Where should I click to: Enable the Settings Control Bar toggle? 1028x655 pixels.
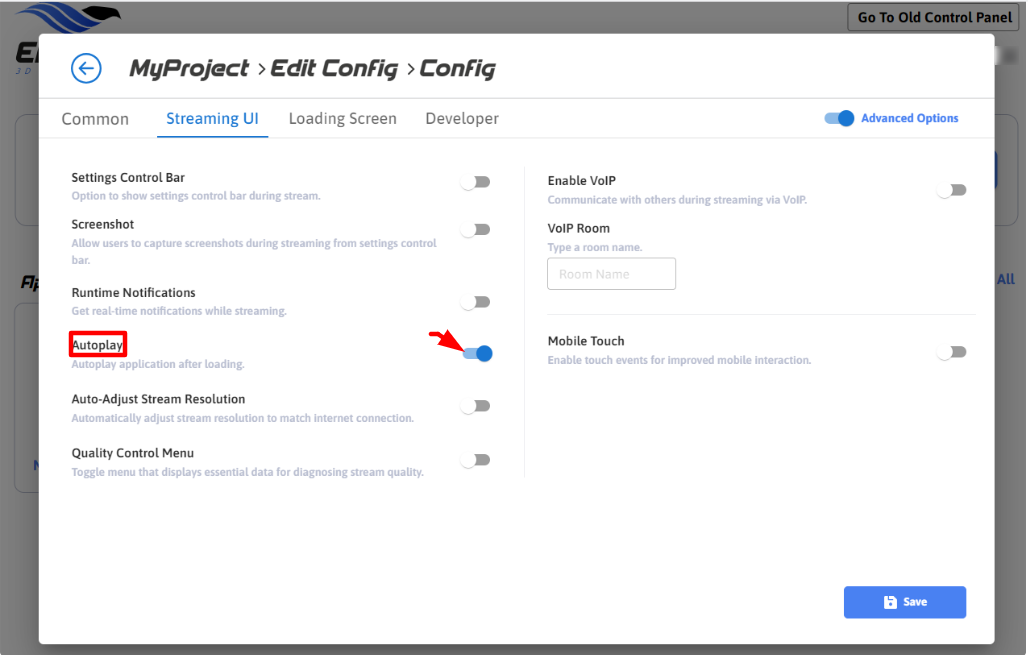(x=476, y=182)
